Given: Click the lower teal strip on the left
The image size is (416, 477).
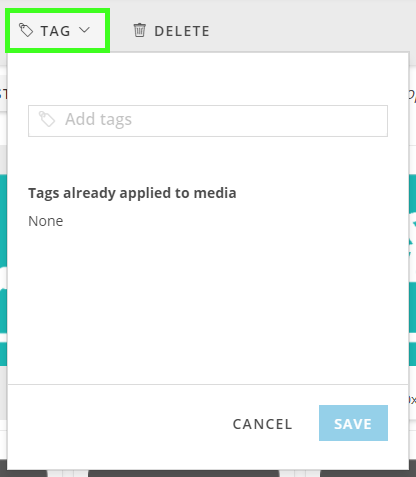Looking at the screenshot, I should coord(3,354).
